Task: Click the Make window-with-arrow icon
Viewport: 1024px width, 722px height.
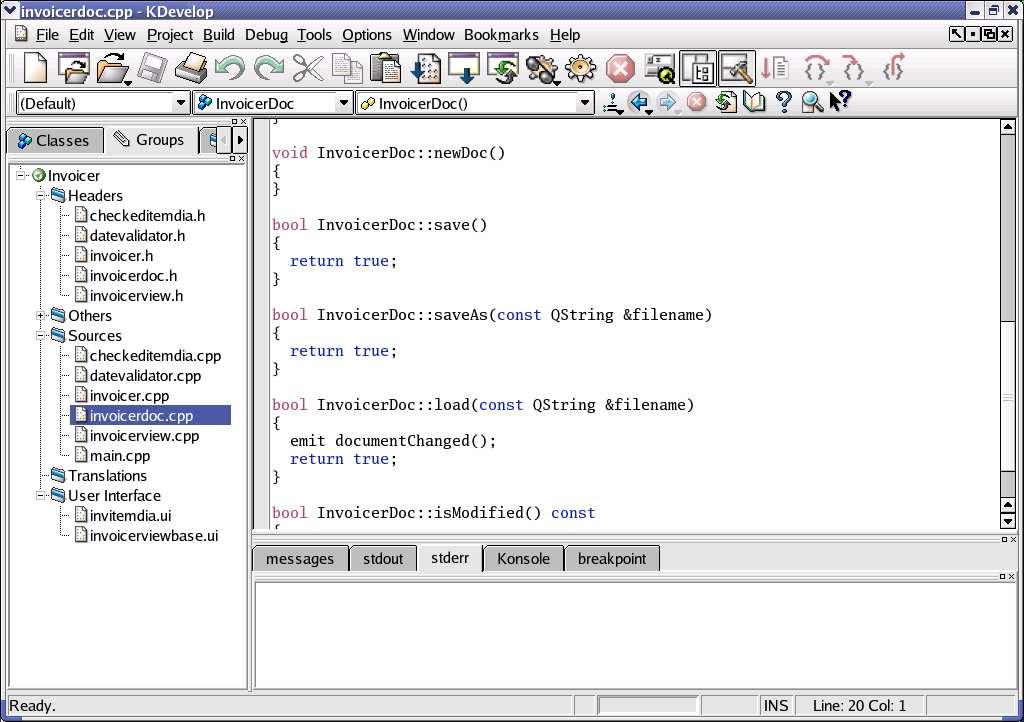Action: pos(464,68)
